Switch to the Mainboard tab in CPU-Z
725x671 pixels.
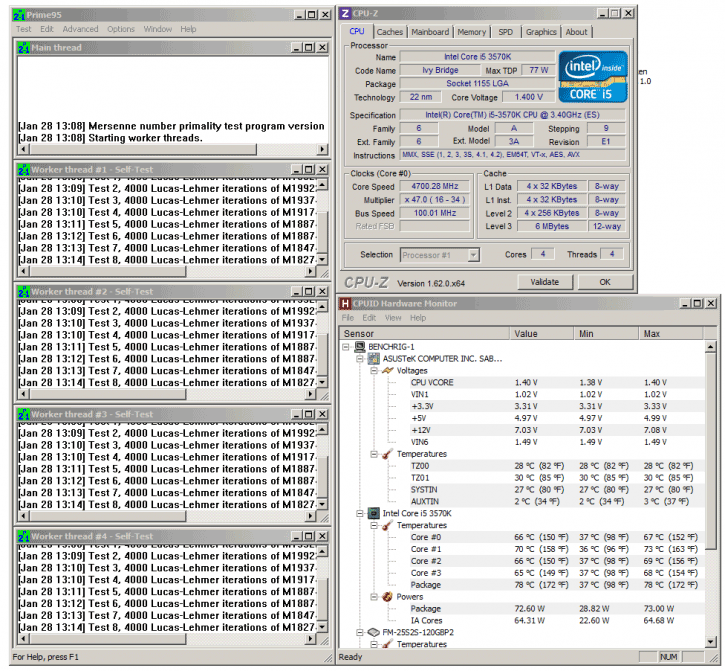[430, 32]
